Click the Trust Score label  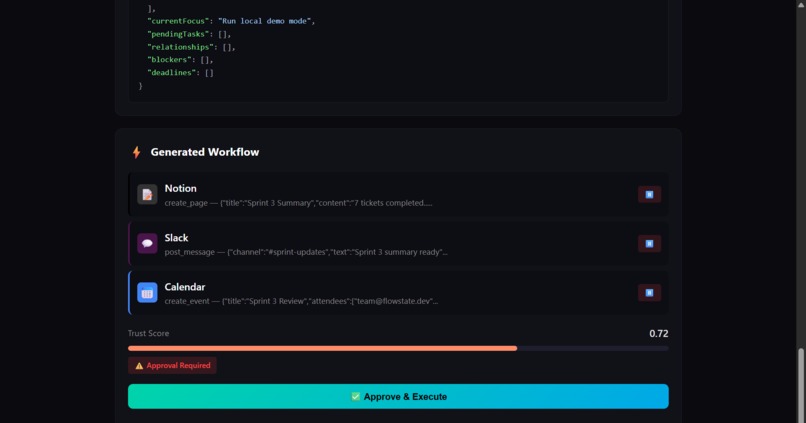click(x=149, y=333)
